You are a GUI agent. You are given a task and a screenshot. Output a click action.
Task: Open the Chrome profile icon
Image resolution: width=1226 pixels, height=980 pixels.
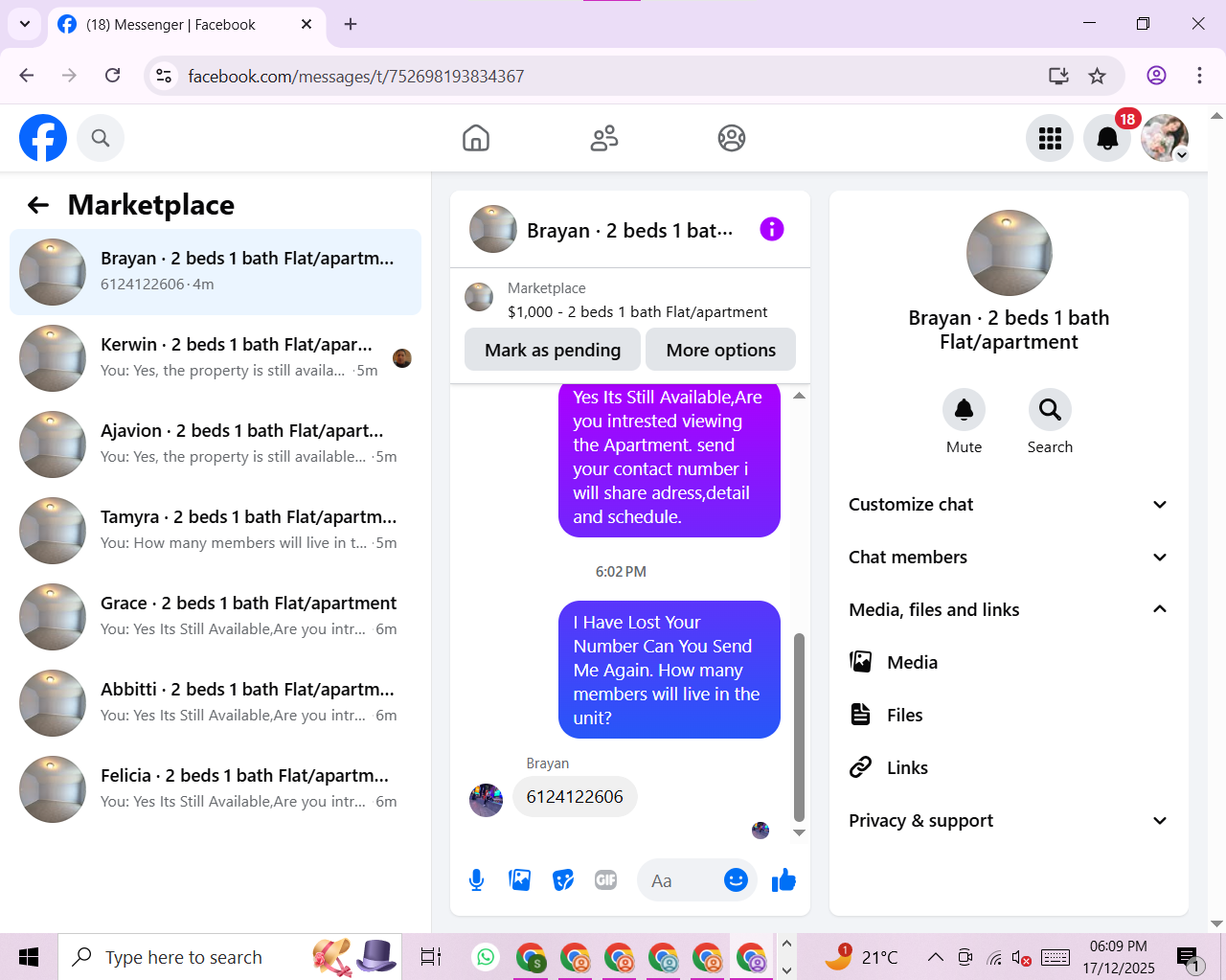click(x=1156, y=76)
